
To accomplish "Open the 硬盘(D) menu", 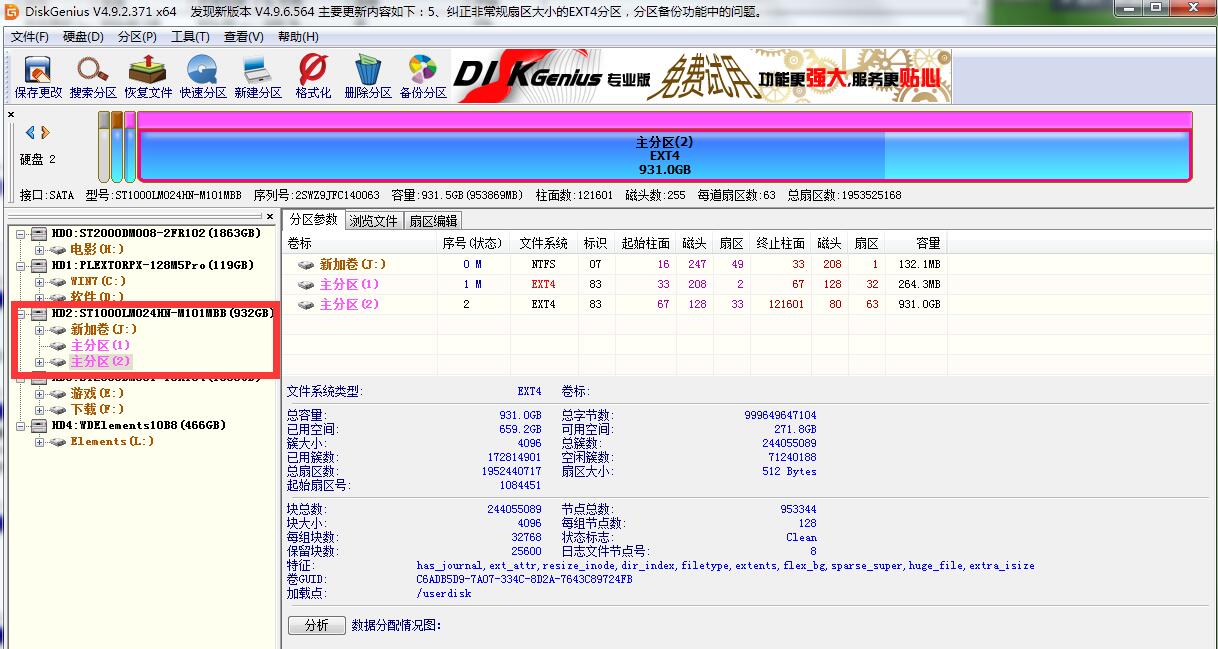I will [83, 37].
